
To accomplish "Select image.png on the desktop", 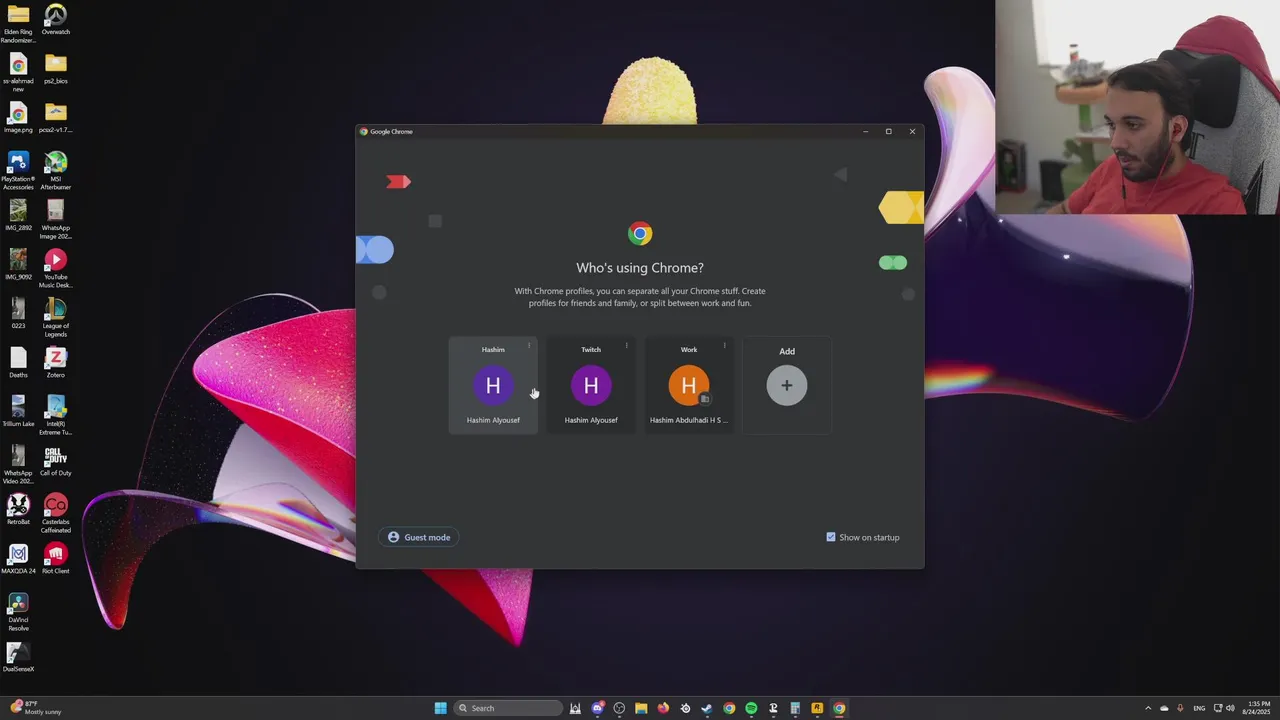I will pyautogui.click(x=18, y=118).
